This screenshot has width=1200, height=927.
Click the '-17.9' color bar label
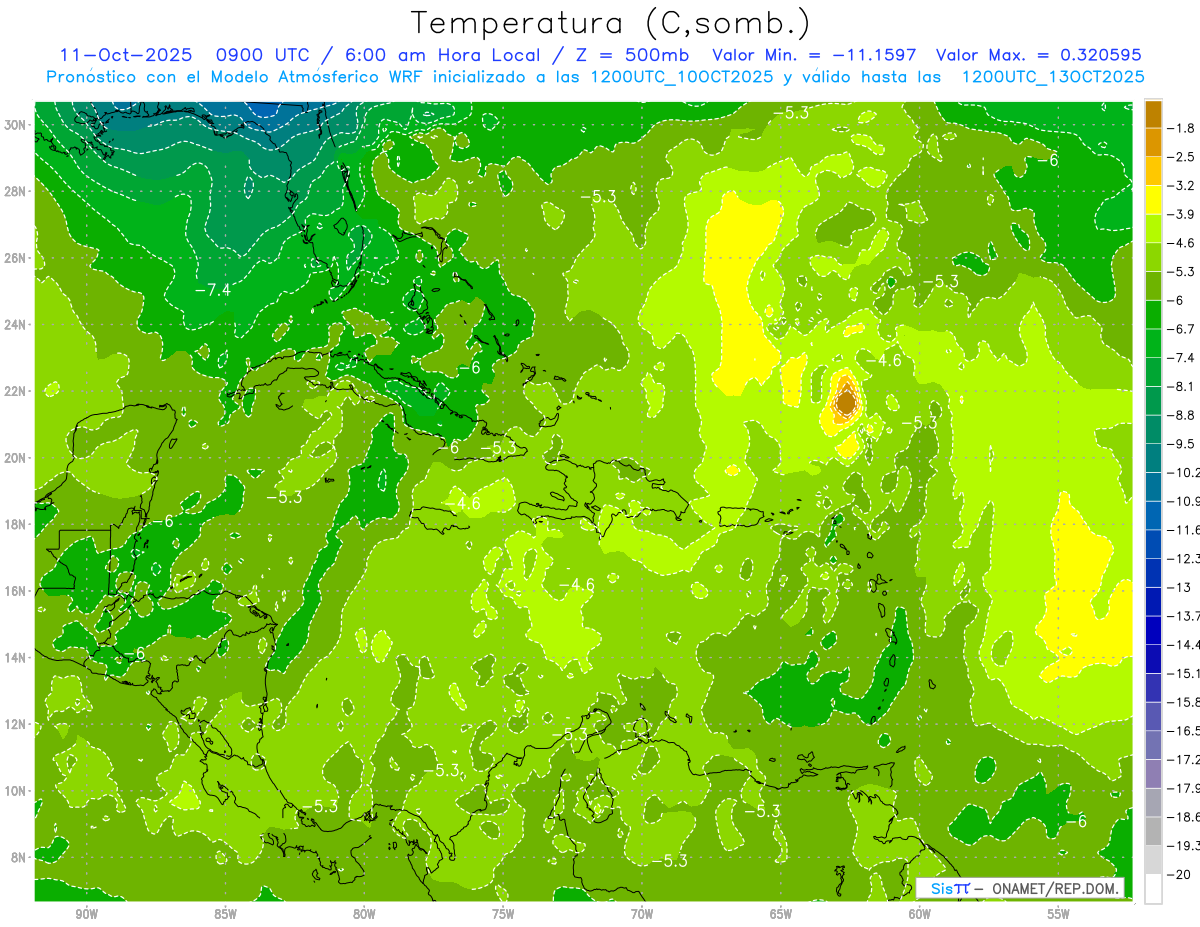tap(1182, 788)
